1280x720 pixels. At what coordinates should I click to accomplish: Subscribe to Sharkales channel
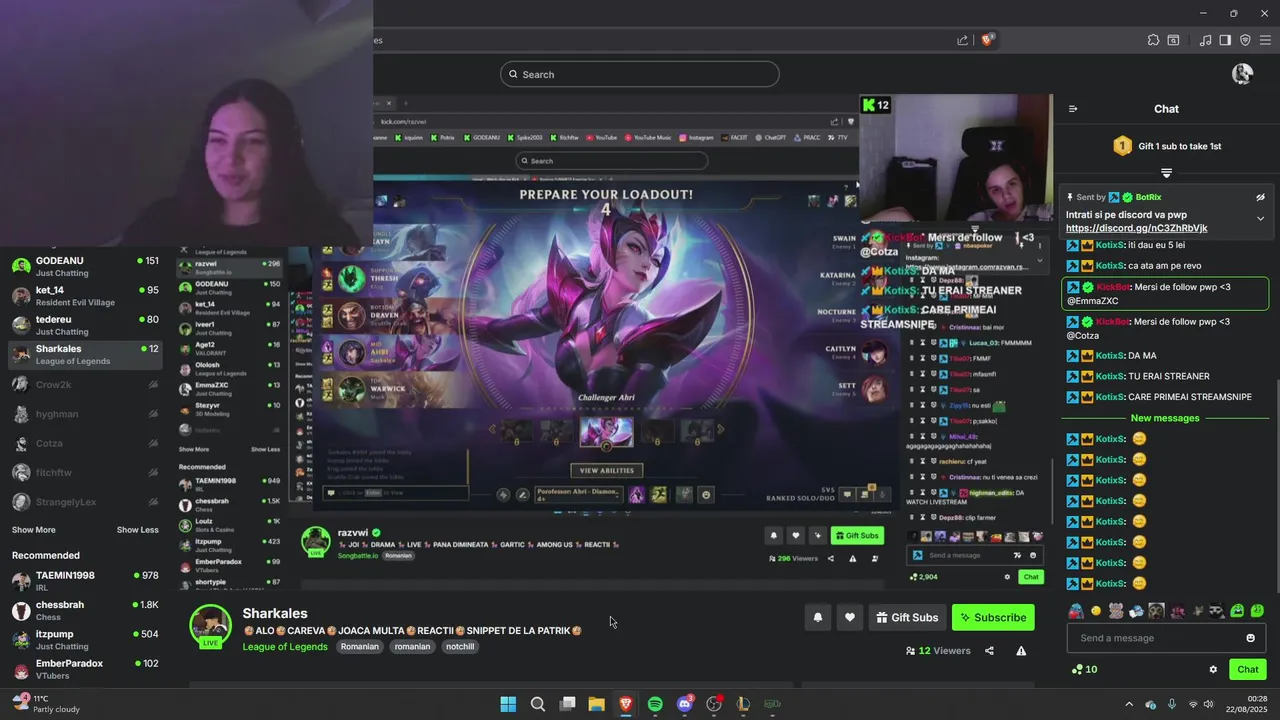pos(993,618)
